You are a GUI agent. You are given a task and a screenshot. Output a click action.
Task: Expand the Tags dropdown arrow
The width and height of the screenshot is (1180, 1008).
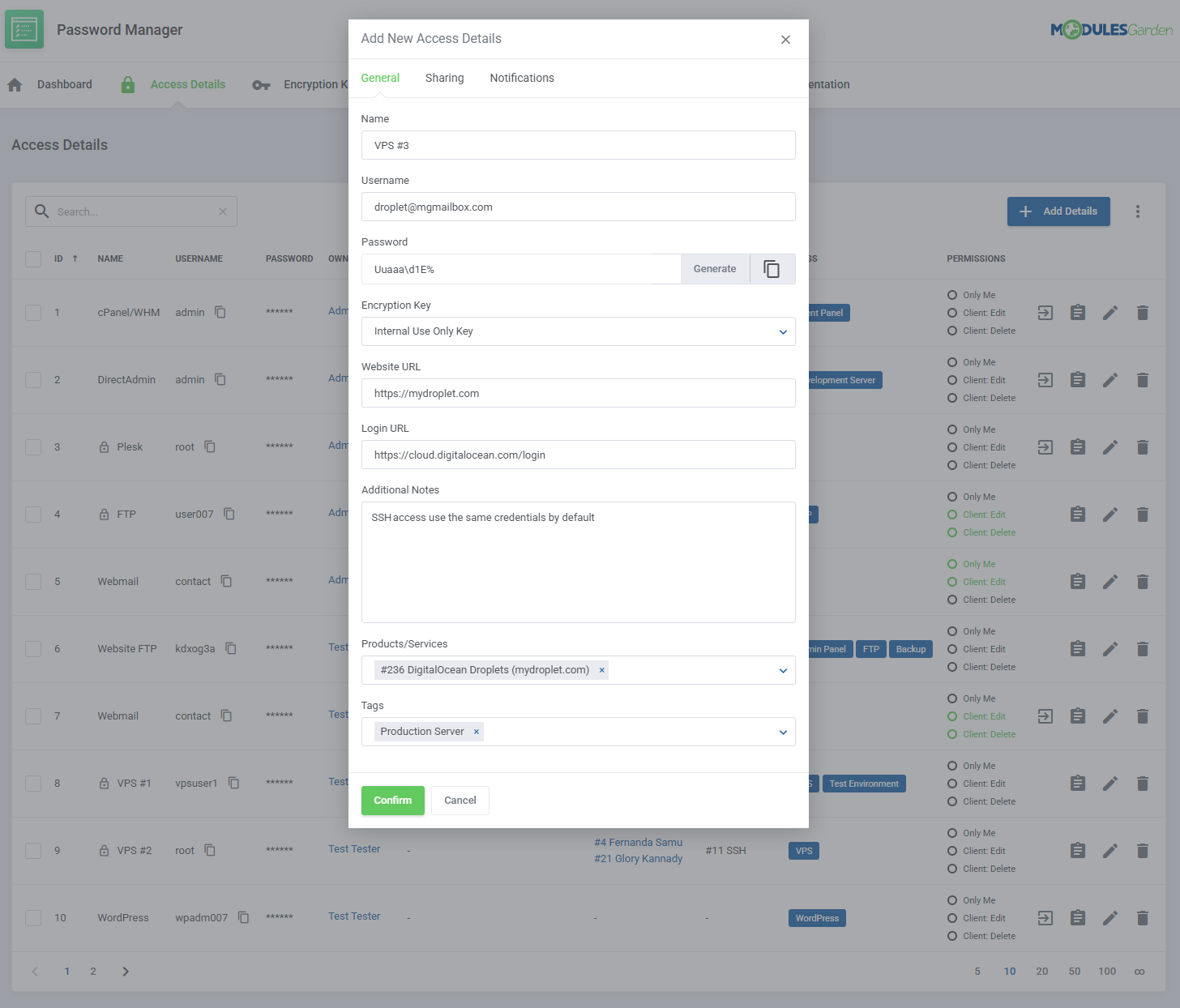point(782,732)
